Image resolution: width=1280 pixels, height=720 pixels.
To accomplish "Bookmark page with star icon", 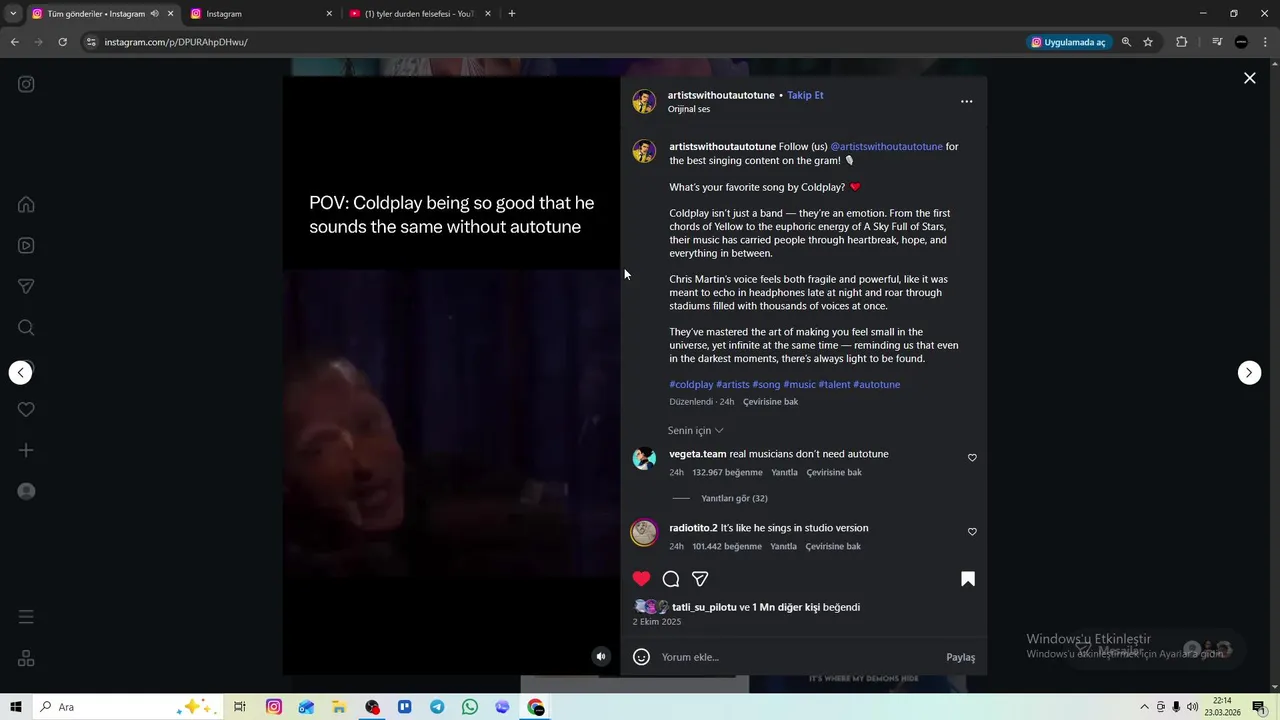I will 1148,42.
